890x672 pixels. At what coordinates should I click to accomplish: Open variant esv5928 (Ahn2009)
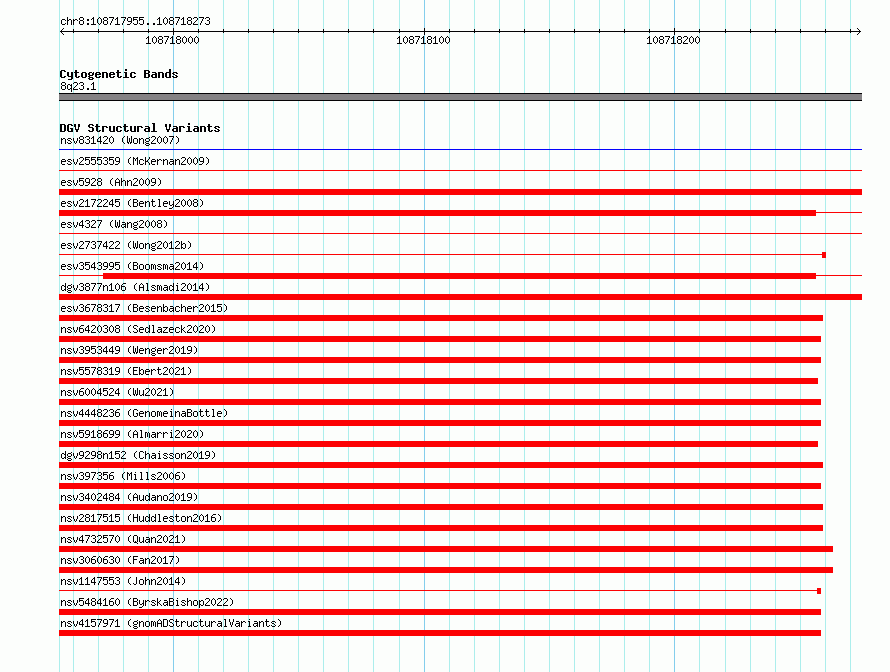pos(111,182)
